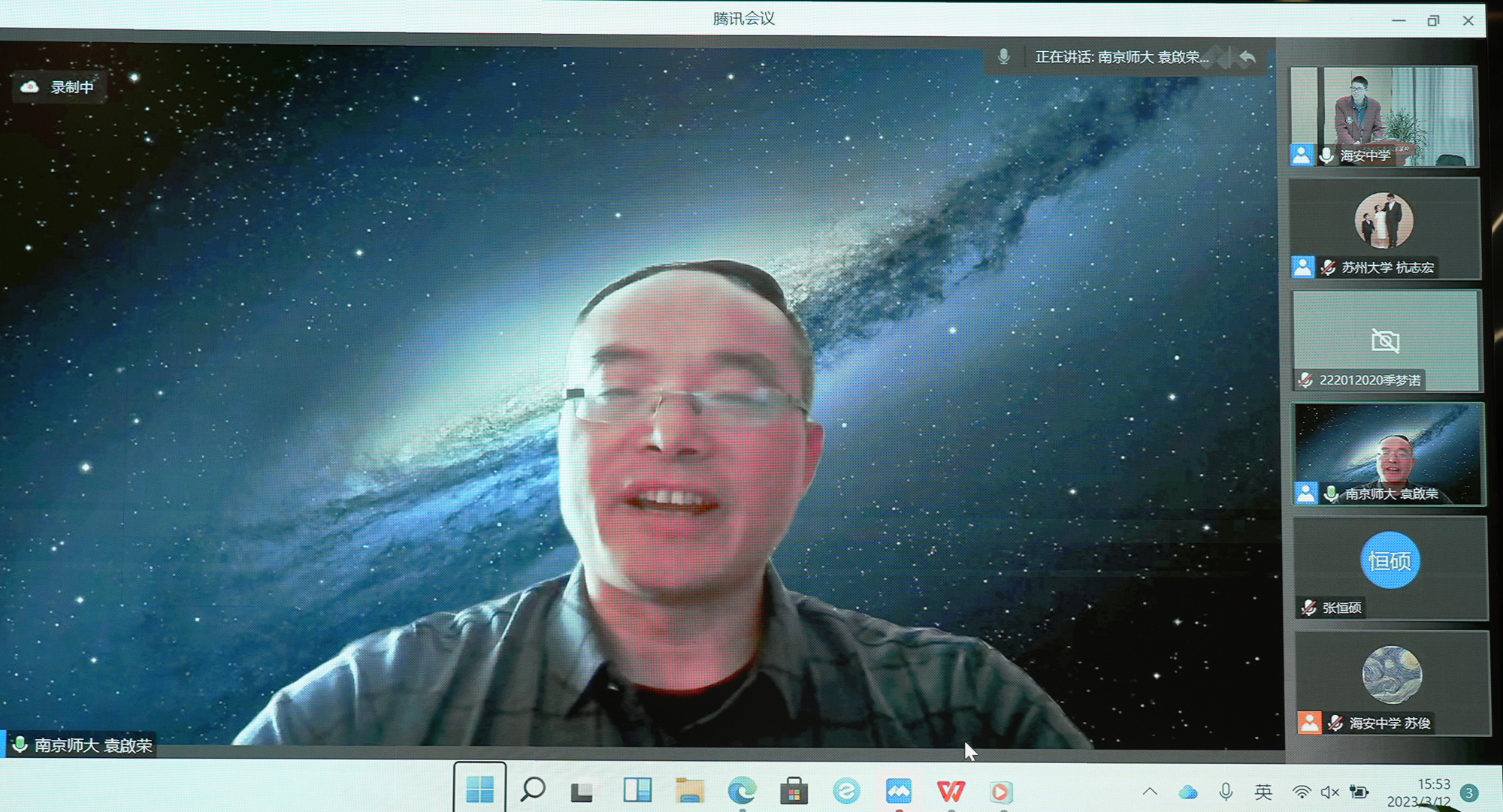Click the cloud recording status icon
The height and width of the screenshot is (812, 1503).
click(29, 86)
